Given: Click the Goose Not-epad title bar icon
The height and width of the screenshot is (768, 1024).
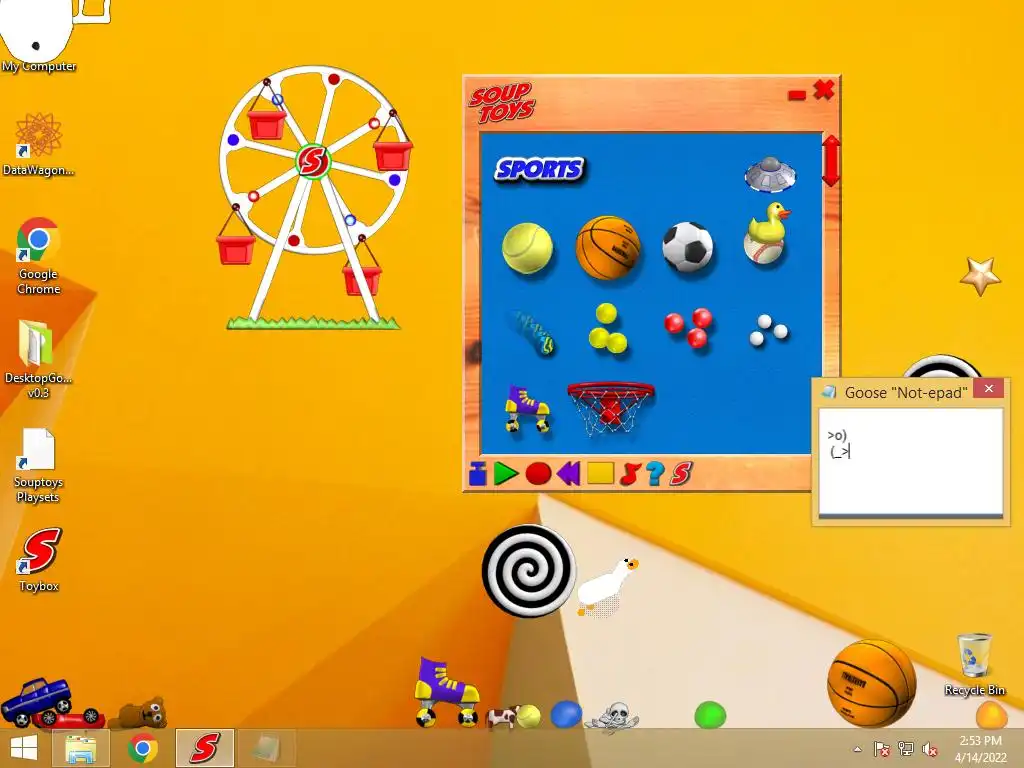Looking at the screenshot, I should click(829, 392).
